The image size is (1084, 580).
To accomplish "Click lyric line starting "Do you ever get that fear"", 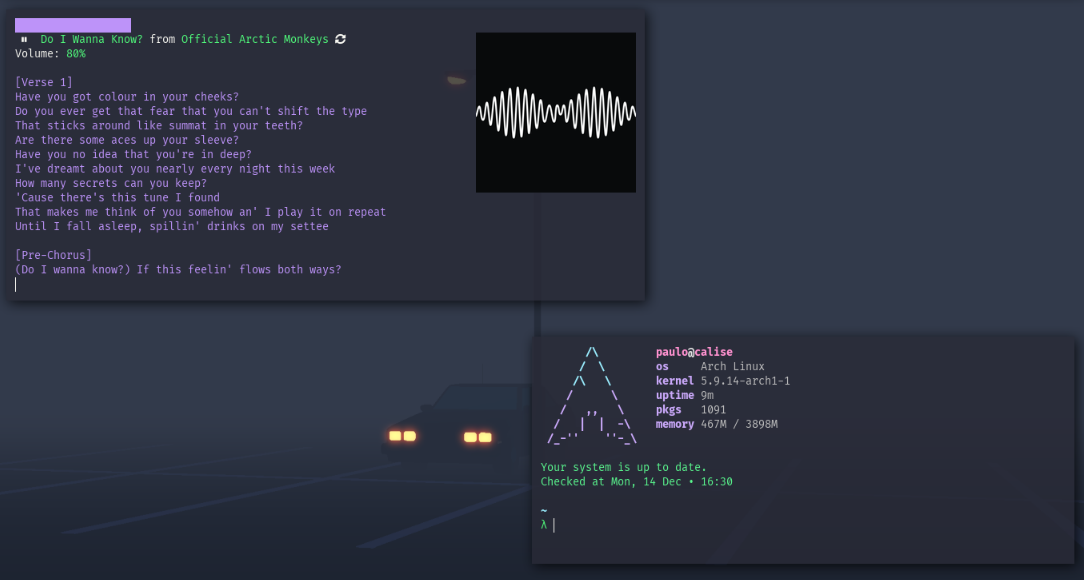I will click(x=191, y=111).
